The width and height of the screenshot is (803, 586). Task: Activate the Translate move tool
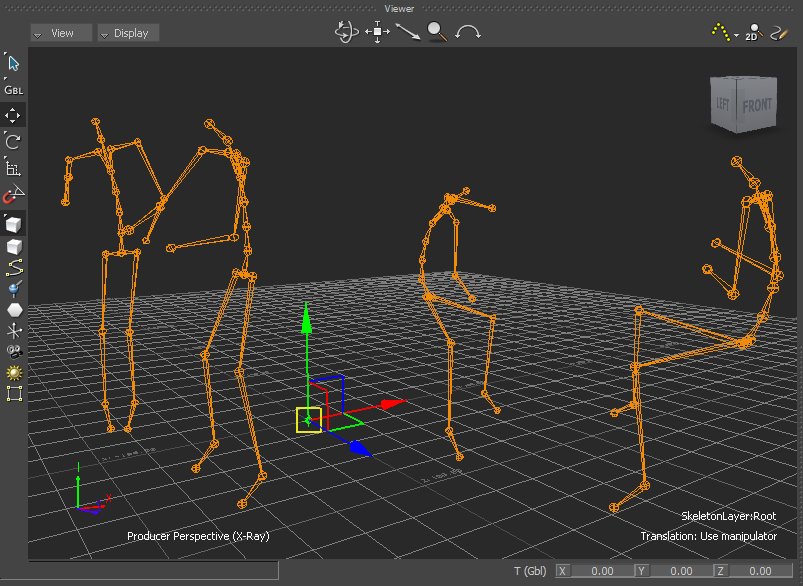[x=14, y=115]
